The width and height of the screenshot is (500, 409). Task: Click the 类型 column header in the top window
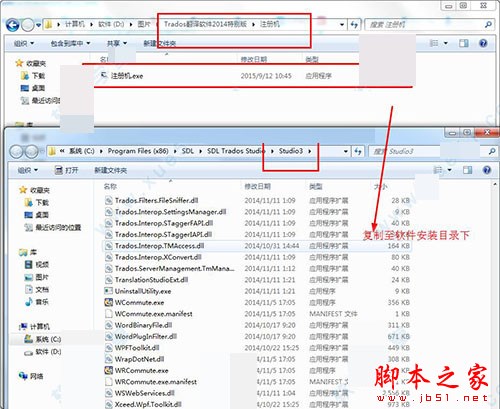click(312, 59)
